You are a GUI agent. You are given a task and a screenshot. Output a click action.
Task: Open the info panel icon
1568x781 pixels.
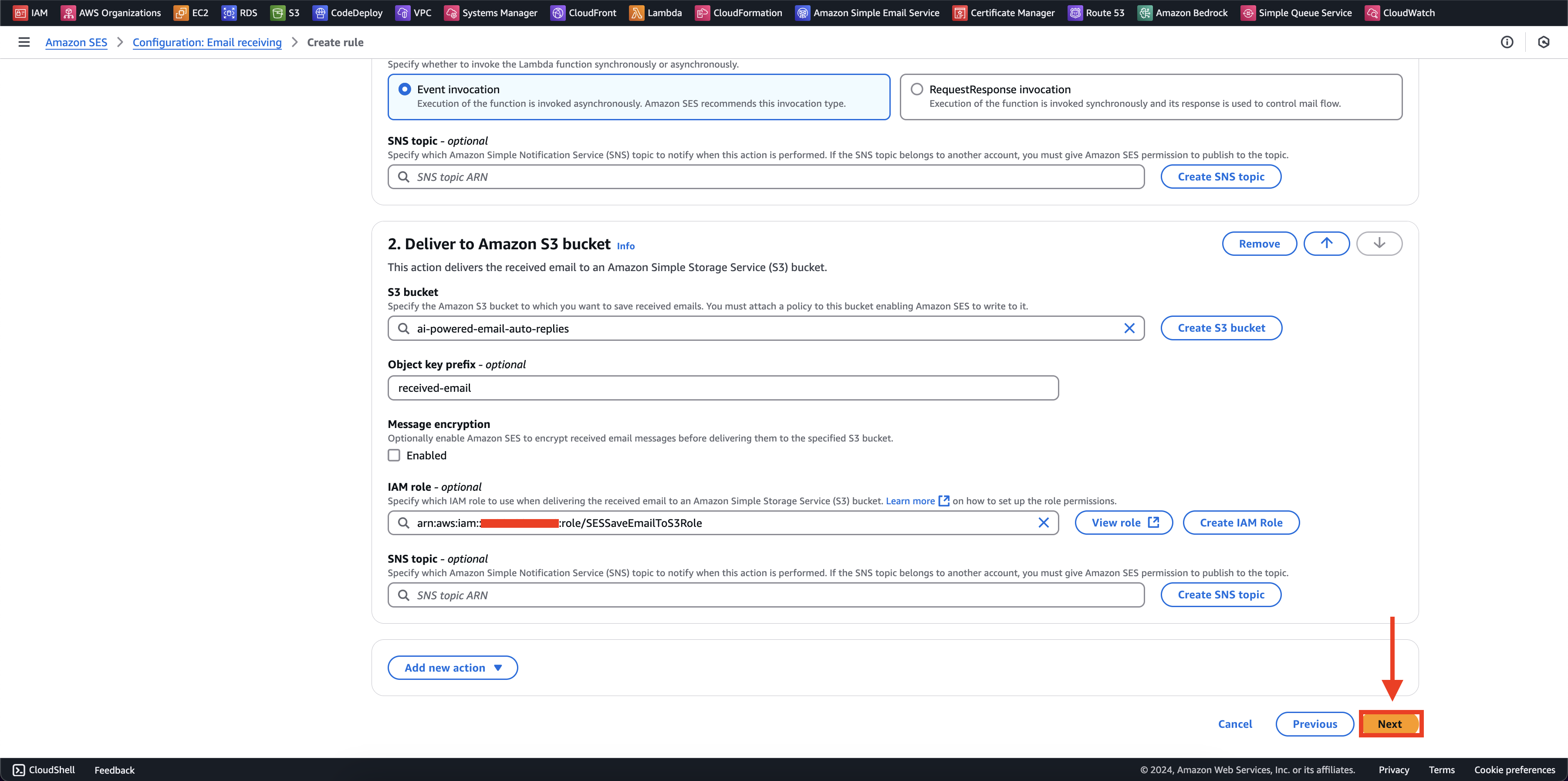pos(1507,42)
